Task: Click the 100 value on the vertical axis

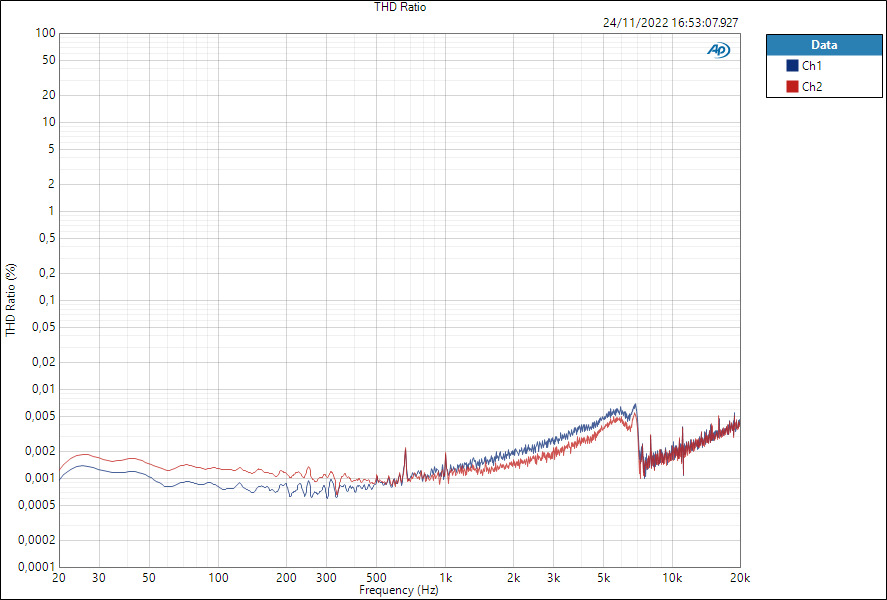Action: pyautogui.click(x=44, y=33)
